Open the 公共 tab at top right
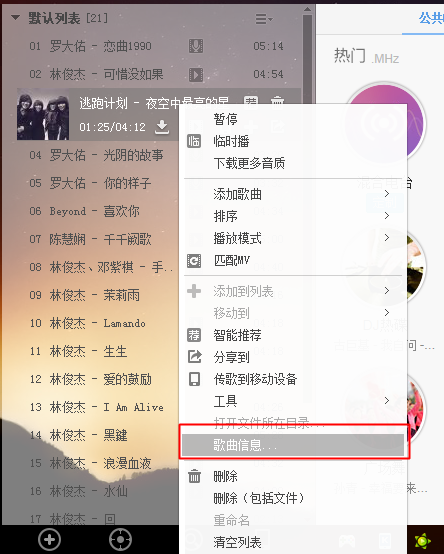Screen dimensions: 444x554 click(431, 18)
